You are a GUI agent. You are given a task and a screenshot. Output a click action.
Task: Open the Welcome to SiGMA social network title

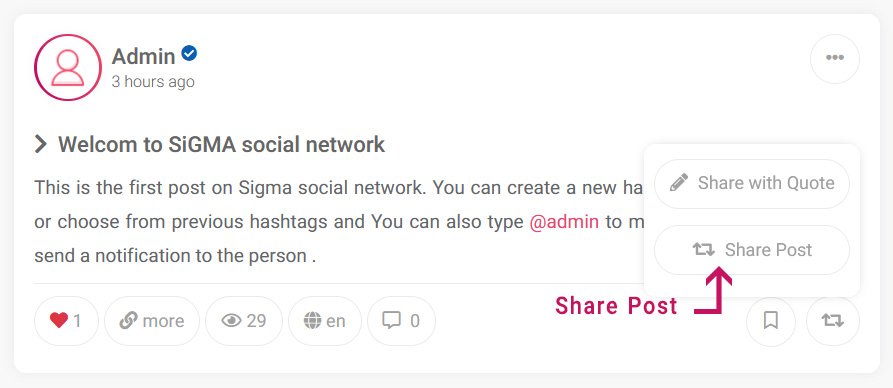(x=222, y=144)
